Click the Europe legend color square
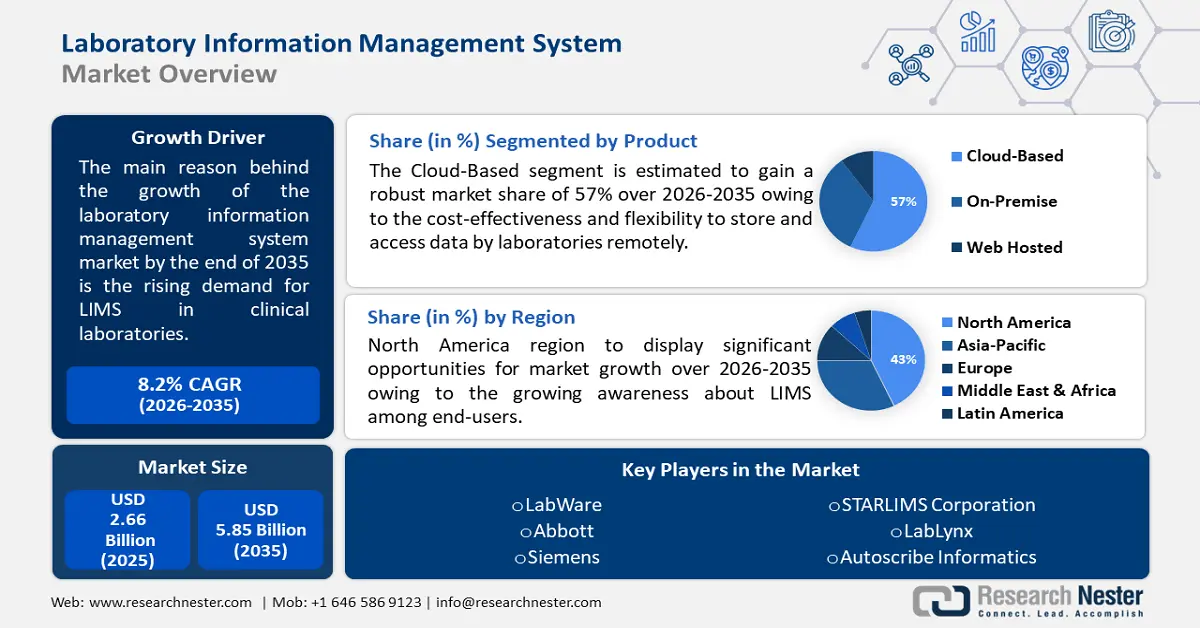The height and width of the screenshot is (628, 1200). coord(946,368)
